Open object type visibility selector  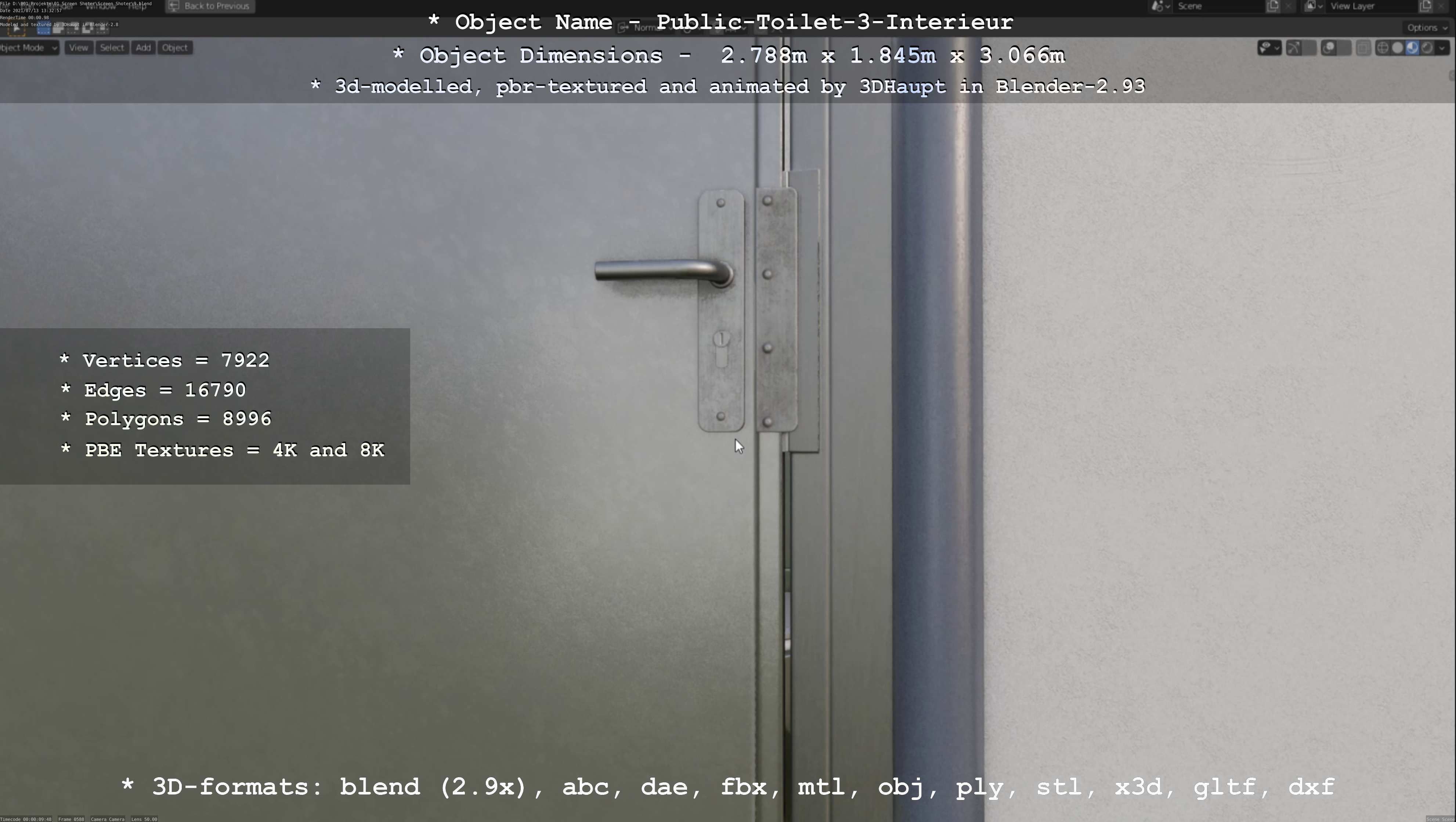pyautogui.click(x=1269, y=47)
